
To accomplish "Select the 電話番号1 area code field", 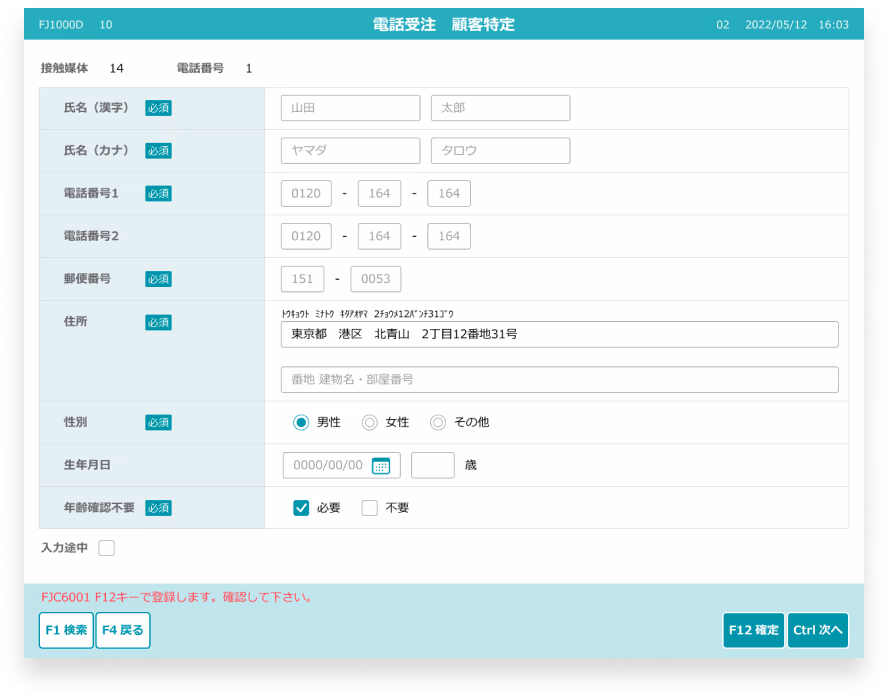I will [306, 194].
